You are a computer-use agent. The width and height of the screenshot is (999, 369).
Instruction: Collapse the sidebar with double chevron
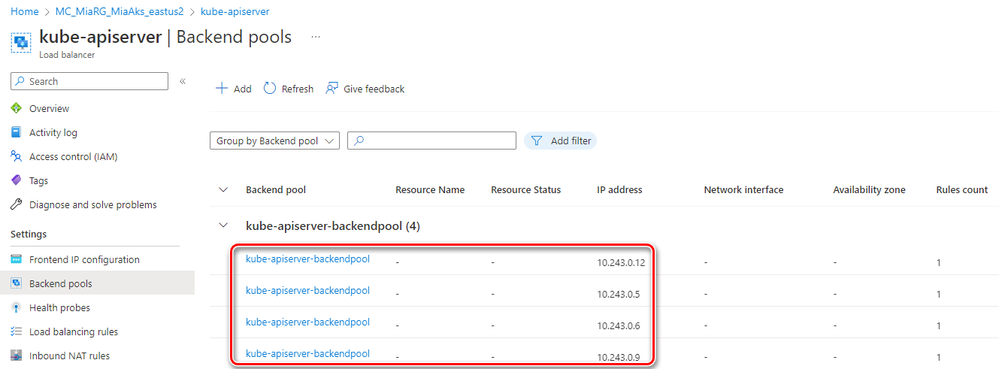coord(182,81)
